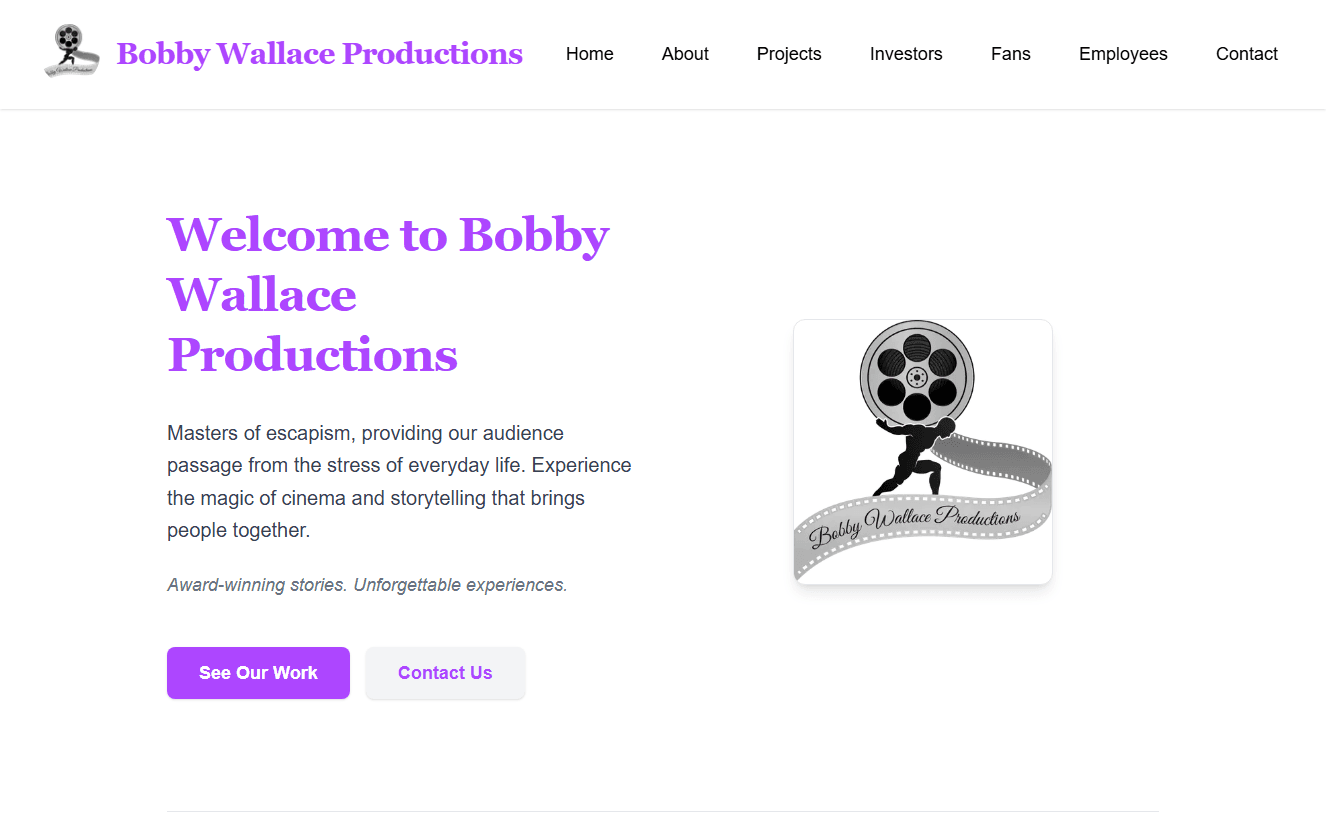This screenshot has width=1326, height=825.
Task: Select the Atlas filmstrip logo image
Action: (922, 451)
